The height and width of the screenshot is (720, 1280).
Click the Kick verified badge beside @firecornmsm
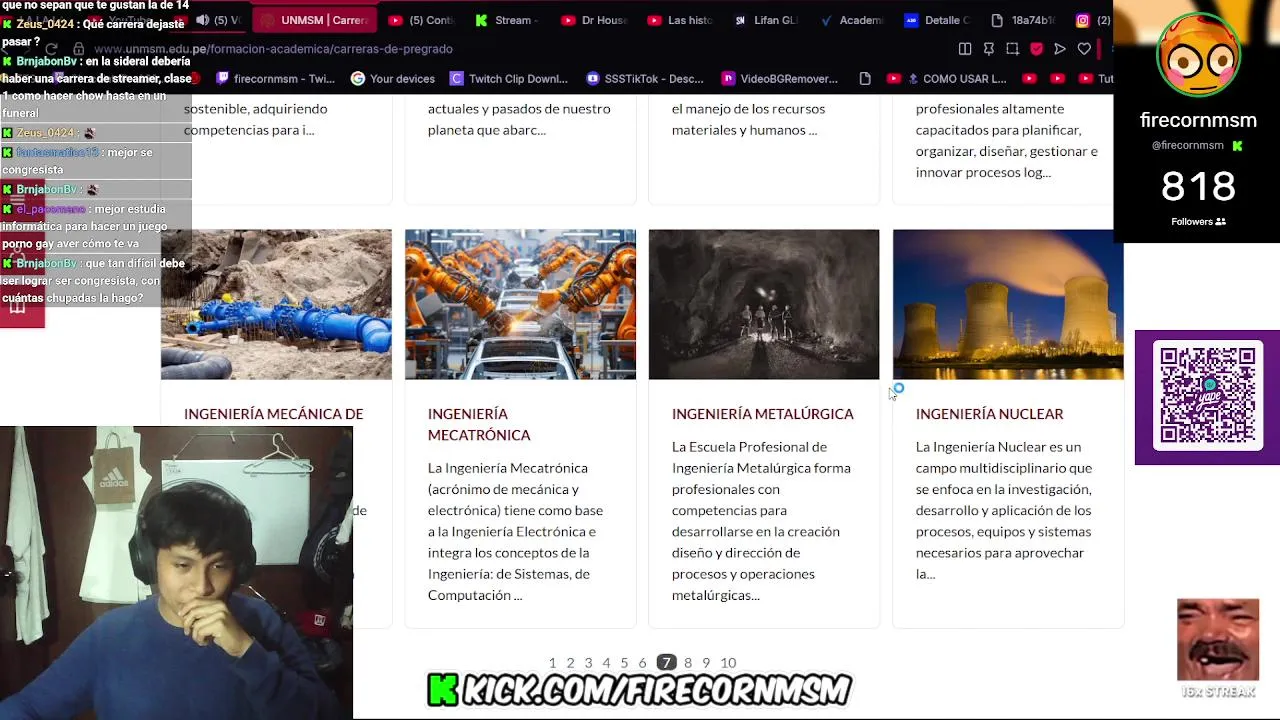pos(1237,146)
